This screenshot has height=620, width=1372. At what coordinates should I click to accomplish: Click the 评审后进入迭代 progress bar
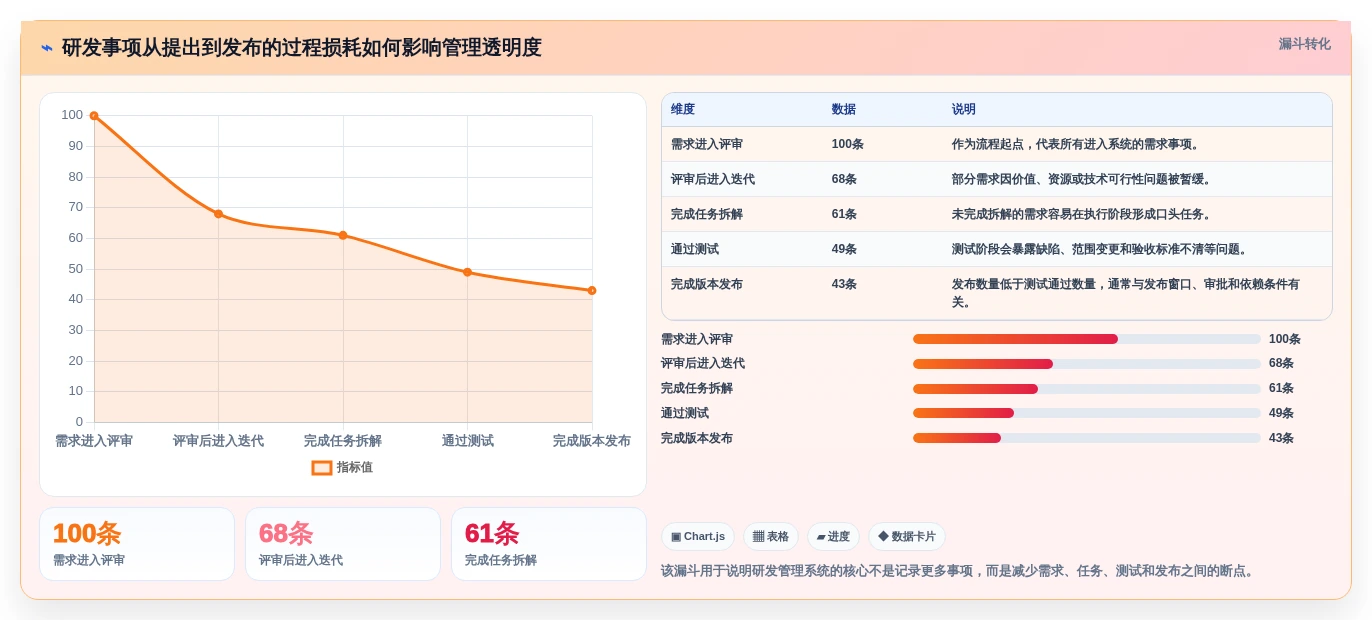point(1087,364)
